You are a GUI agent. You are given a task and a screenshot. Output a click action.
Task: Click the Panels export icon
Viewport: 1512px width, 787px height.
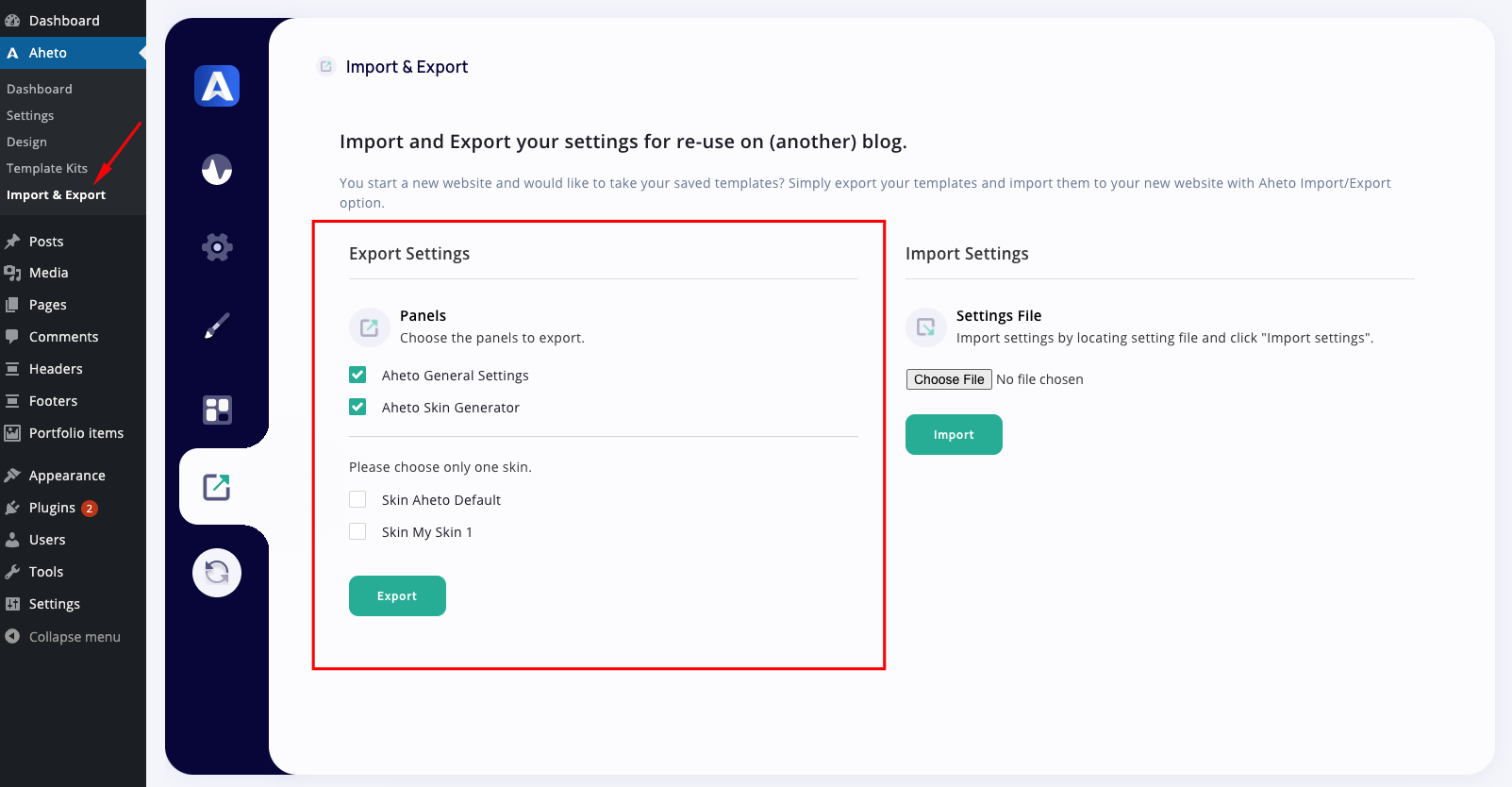[x=370, y=327]
